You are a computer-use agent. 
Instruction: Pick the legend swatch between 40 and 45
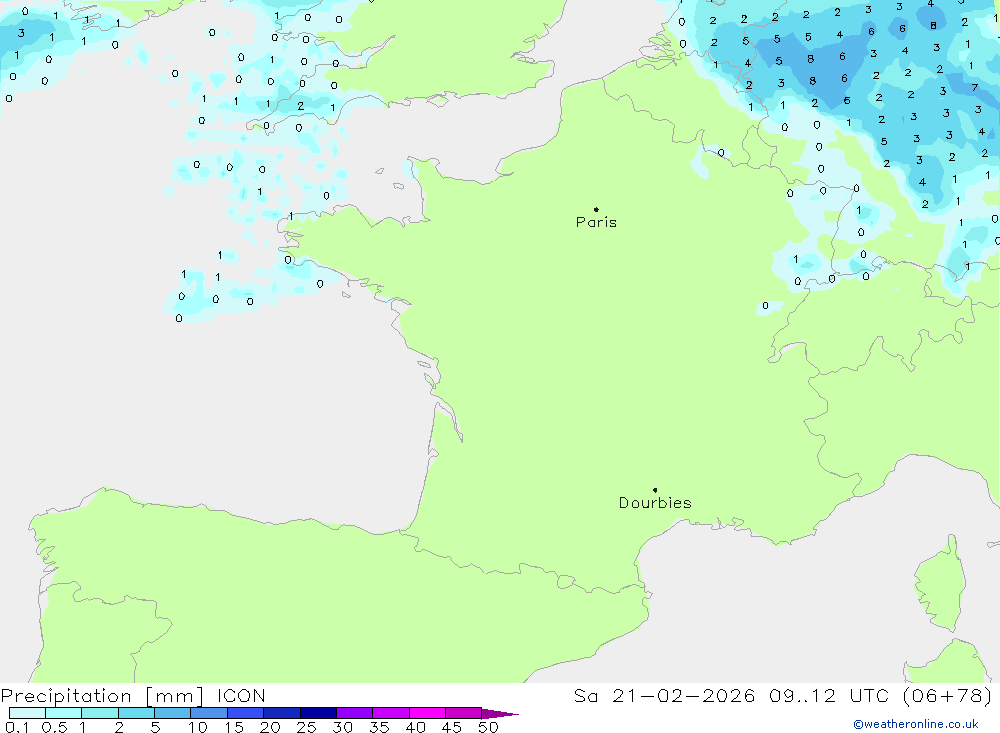[x=427, y=713]
